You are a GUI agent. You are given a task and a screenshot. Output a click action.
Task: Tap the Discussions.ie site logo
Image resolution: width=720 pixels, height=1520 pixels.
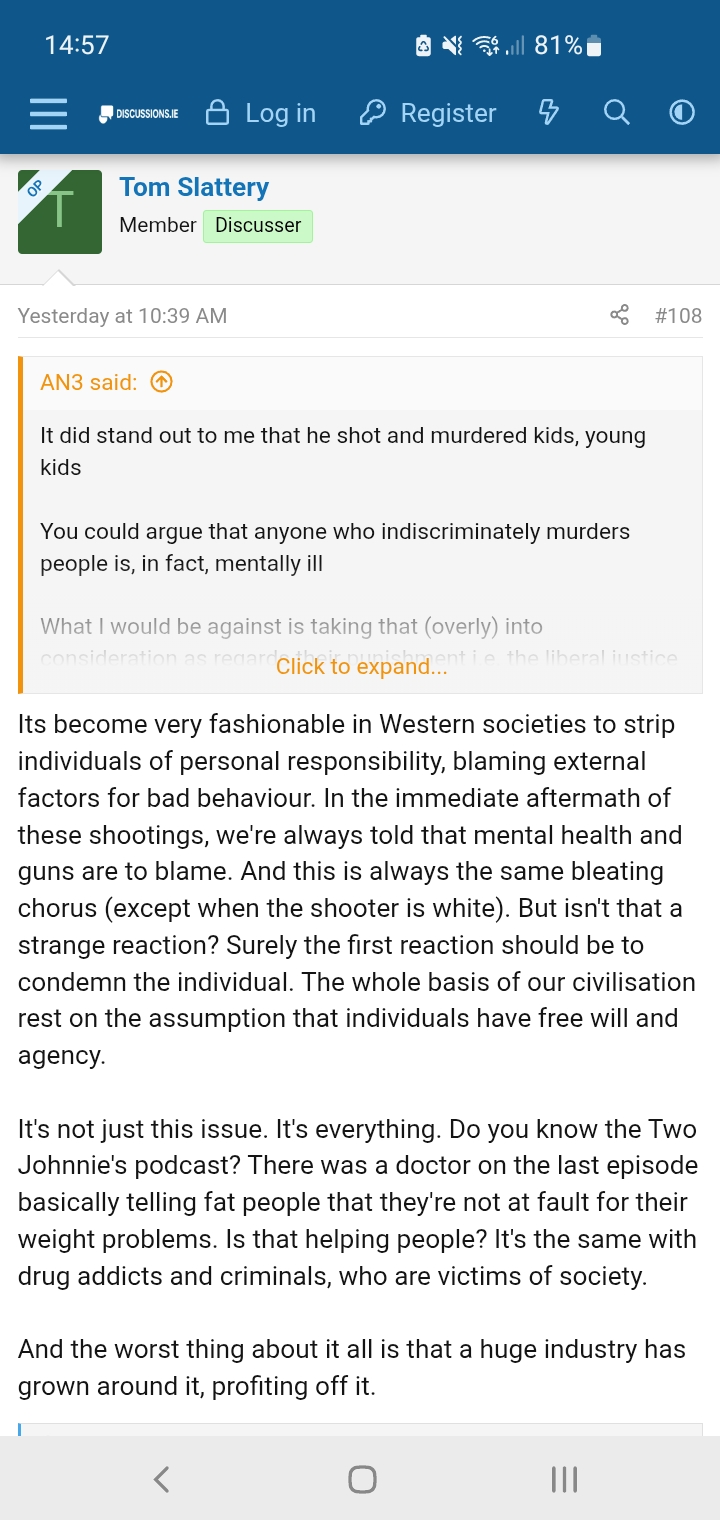pos(138,114)
